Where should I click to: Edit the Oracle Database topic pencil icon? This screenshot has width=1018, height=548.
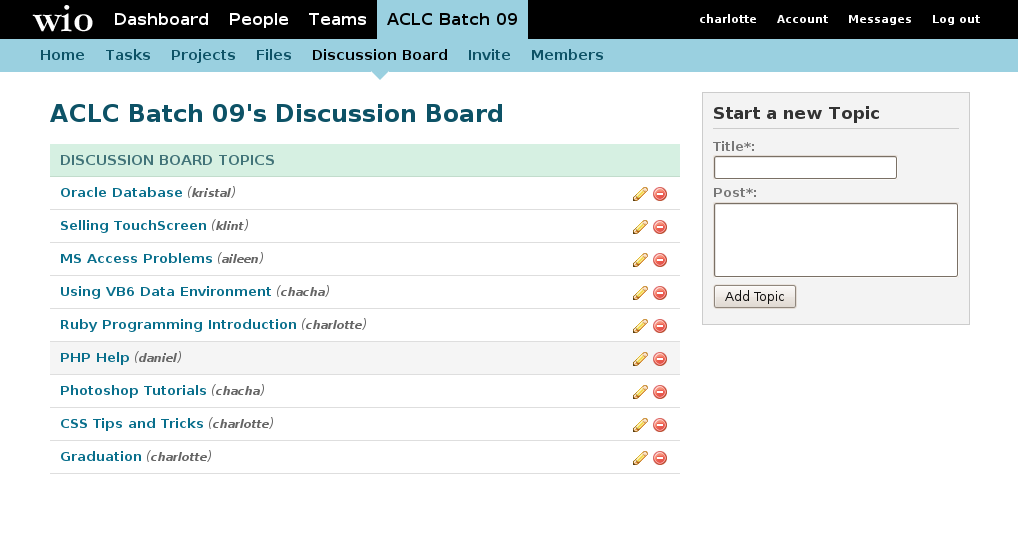click(x=640, y=194)
